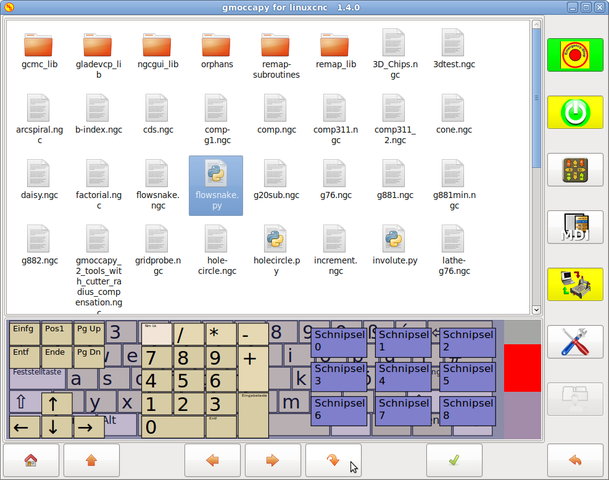
Task: Tap the up arrow key
Action: point(57,403)
